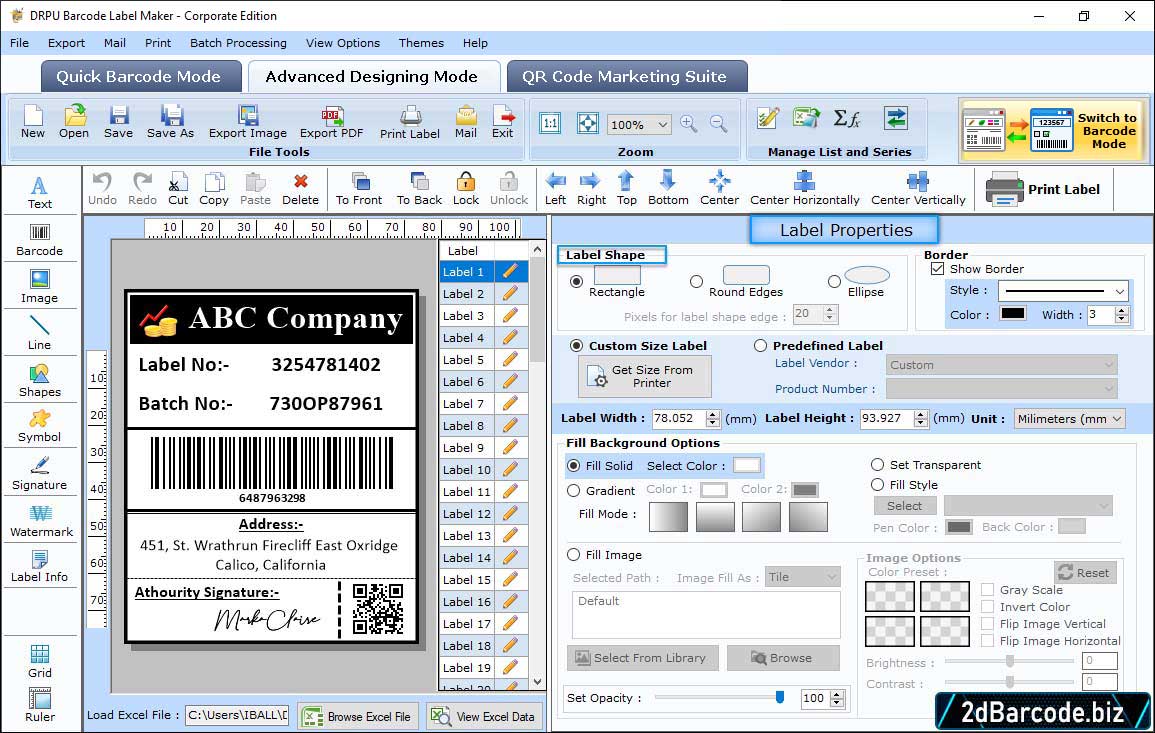Toggle the Show Border checkbox
Screen dimensions: 1155x733
(937, 269)
